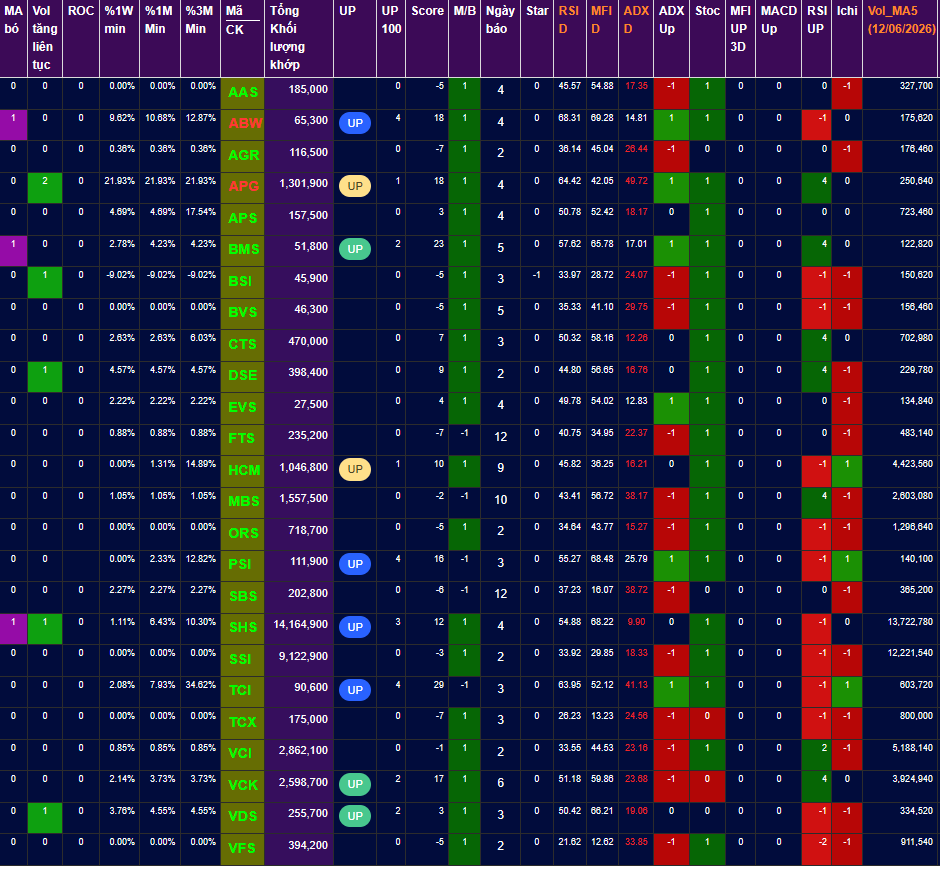The height and width of the screenshot is (870, 940).
Task: Click VFS RSI D value 21.62
Action: (x=570, y=842)
